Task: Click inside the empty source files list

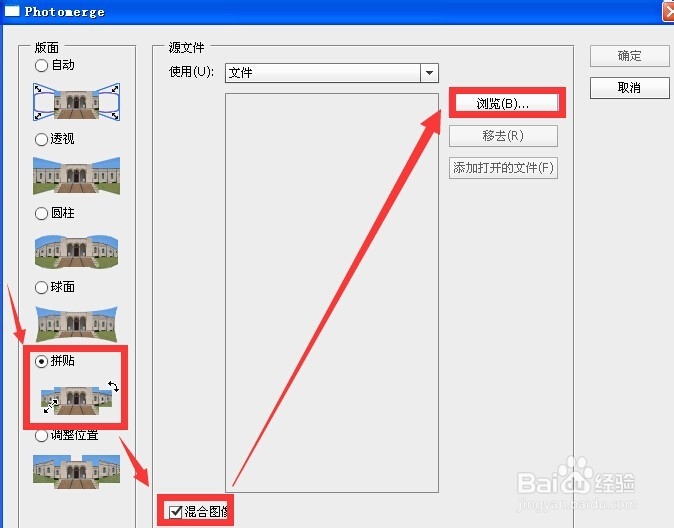Action: pyautogui.click(x=332, y=293)
